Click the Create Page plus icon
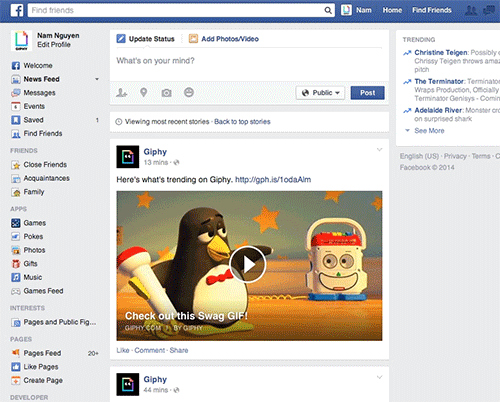 (x=16, y=380)
